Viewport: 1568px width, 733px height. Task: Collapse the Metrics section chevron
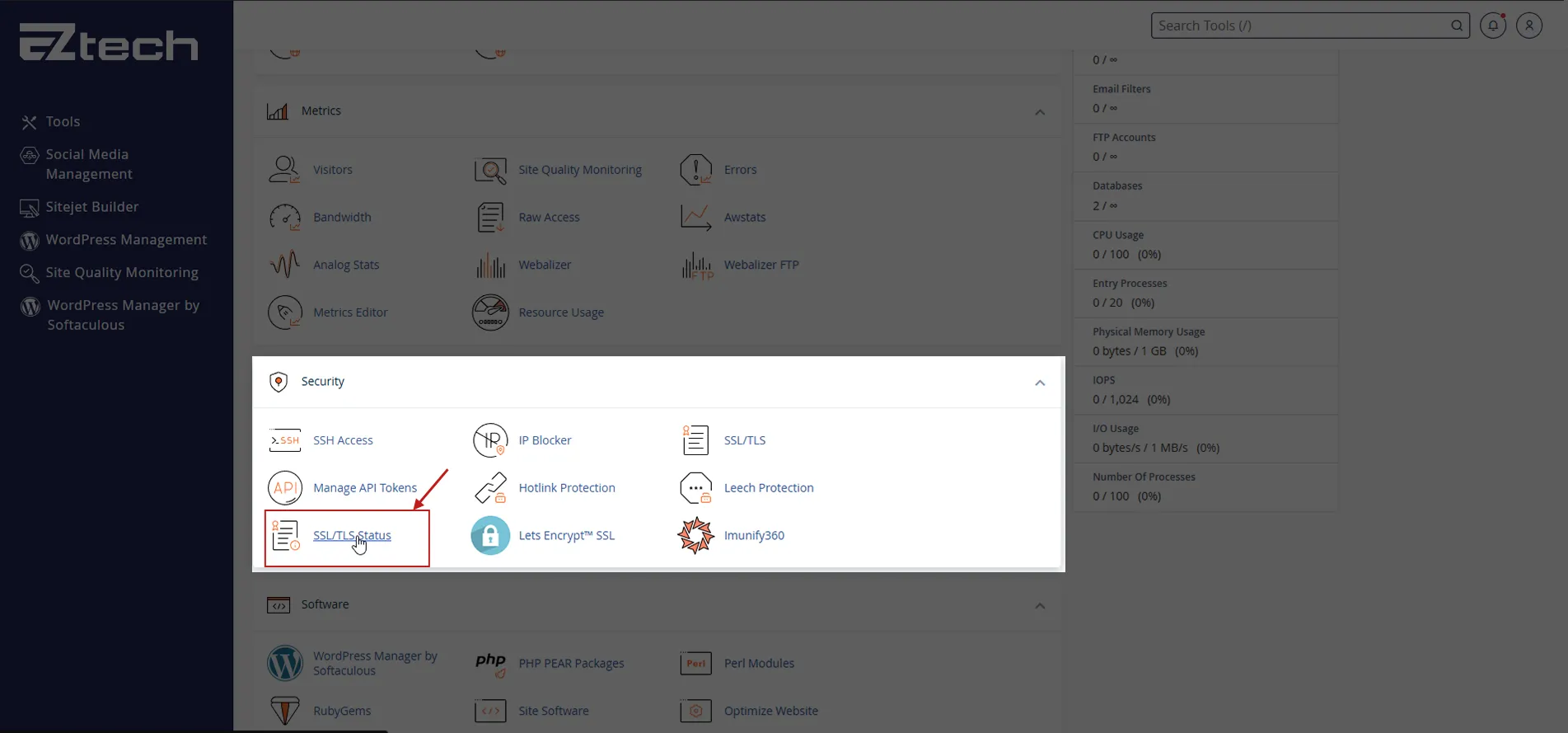[x=1040, y=112]
